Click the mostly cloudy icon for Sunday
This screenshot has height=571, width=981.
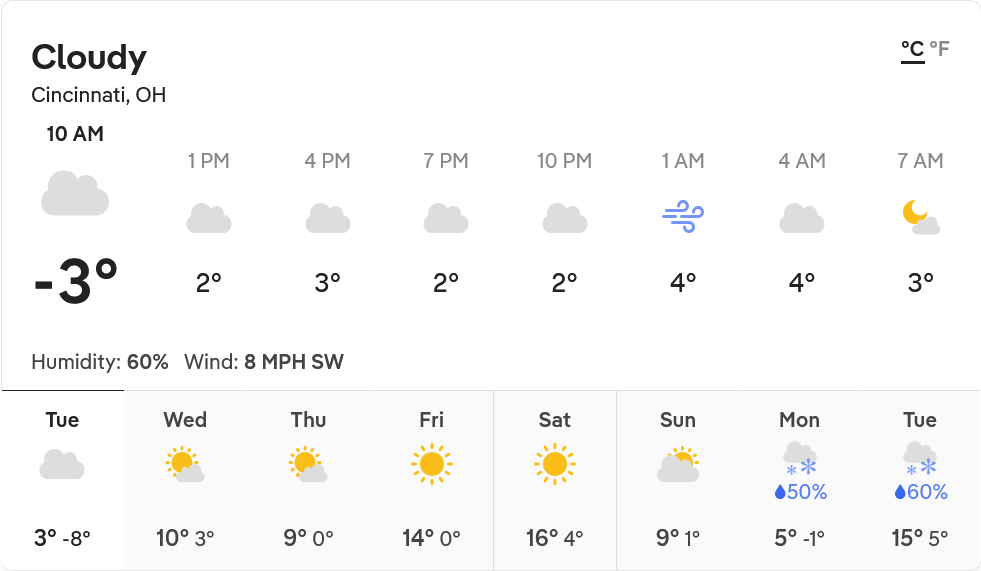[x=678, y=465]
